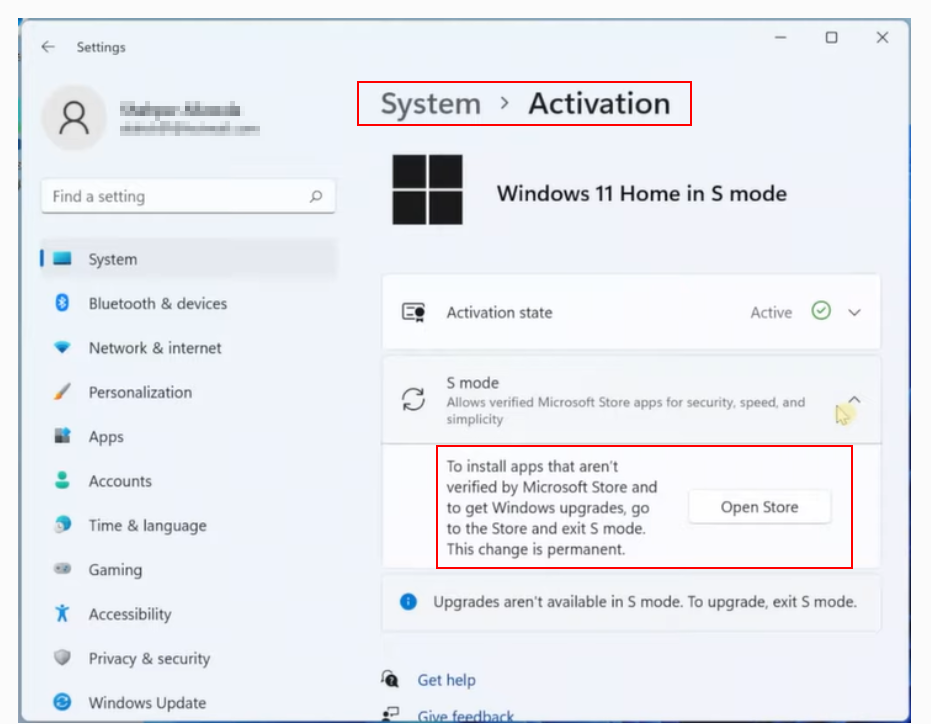Click the Give feedback icon

pos(390,714)
